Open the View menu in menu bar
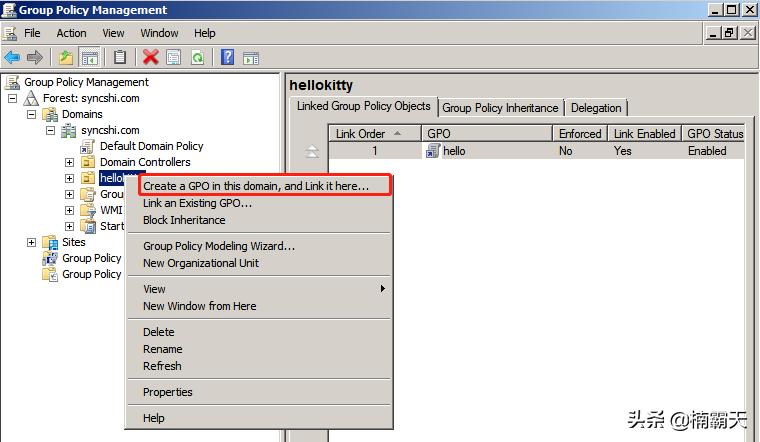 click(113, 33)
